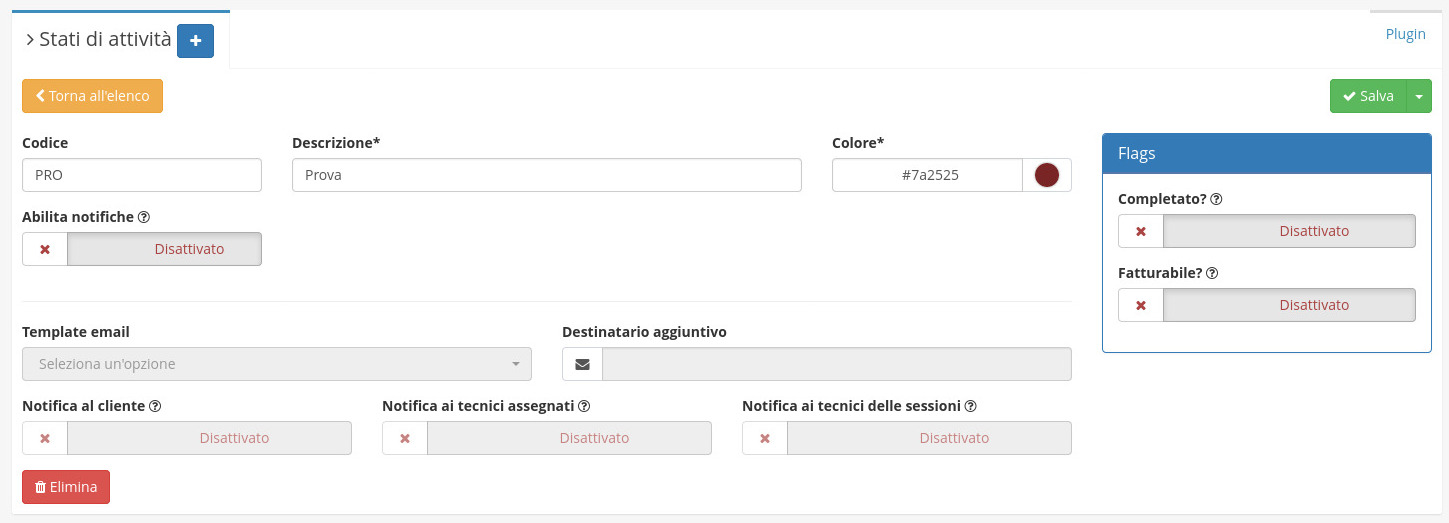The image size is (1449, 523).
Task: Toggle the Fatturabile? flag switch
Action: (x=1266, y=305)
